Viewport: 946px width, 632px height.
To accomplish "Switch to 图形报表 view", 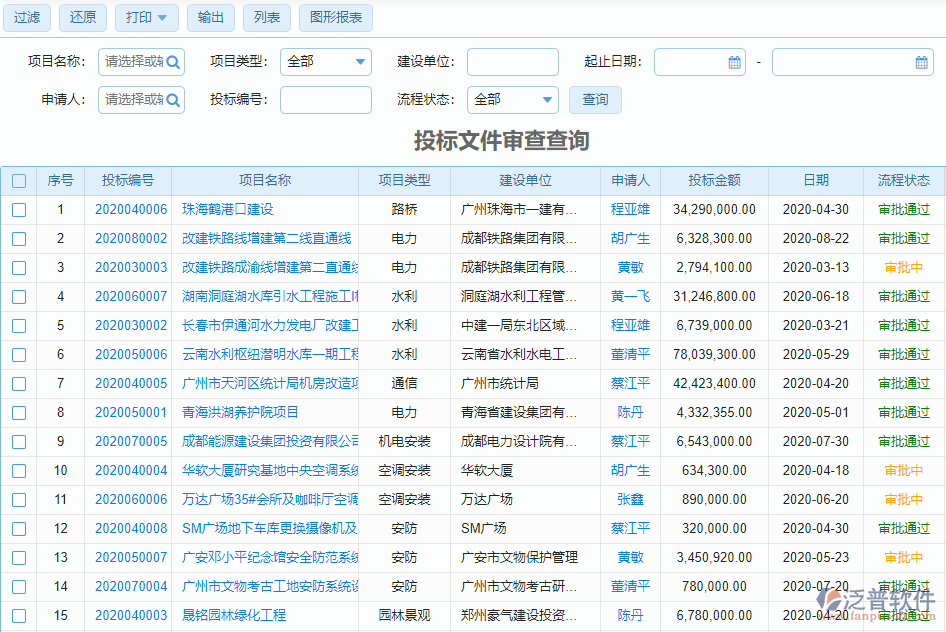I will [335, 17].
